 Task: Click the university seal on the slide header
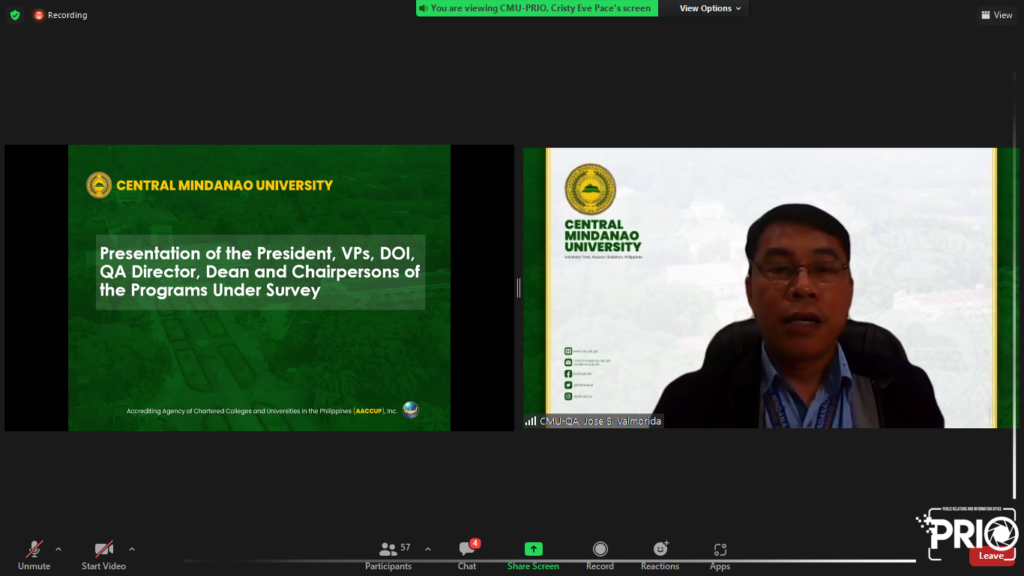(x=99, y=185)
